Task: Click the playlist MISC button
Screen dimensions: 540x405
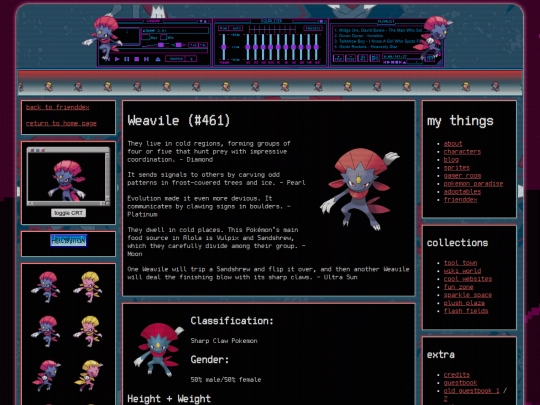Action: [375, 58]
